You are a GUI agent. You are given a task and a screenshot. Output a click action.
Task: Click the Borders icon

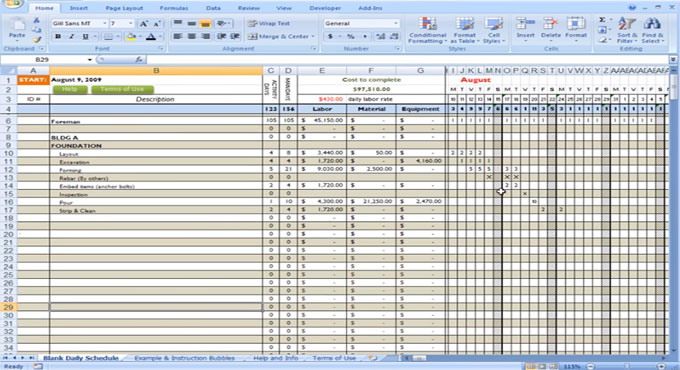click(108, 36)
